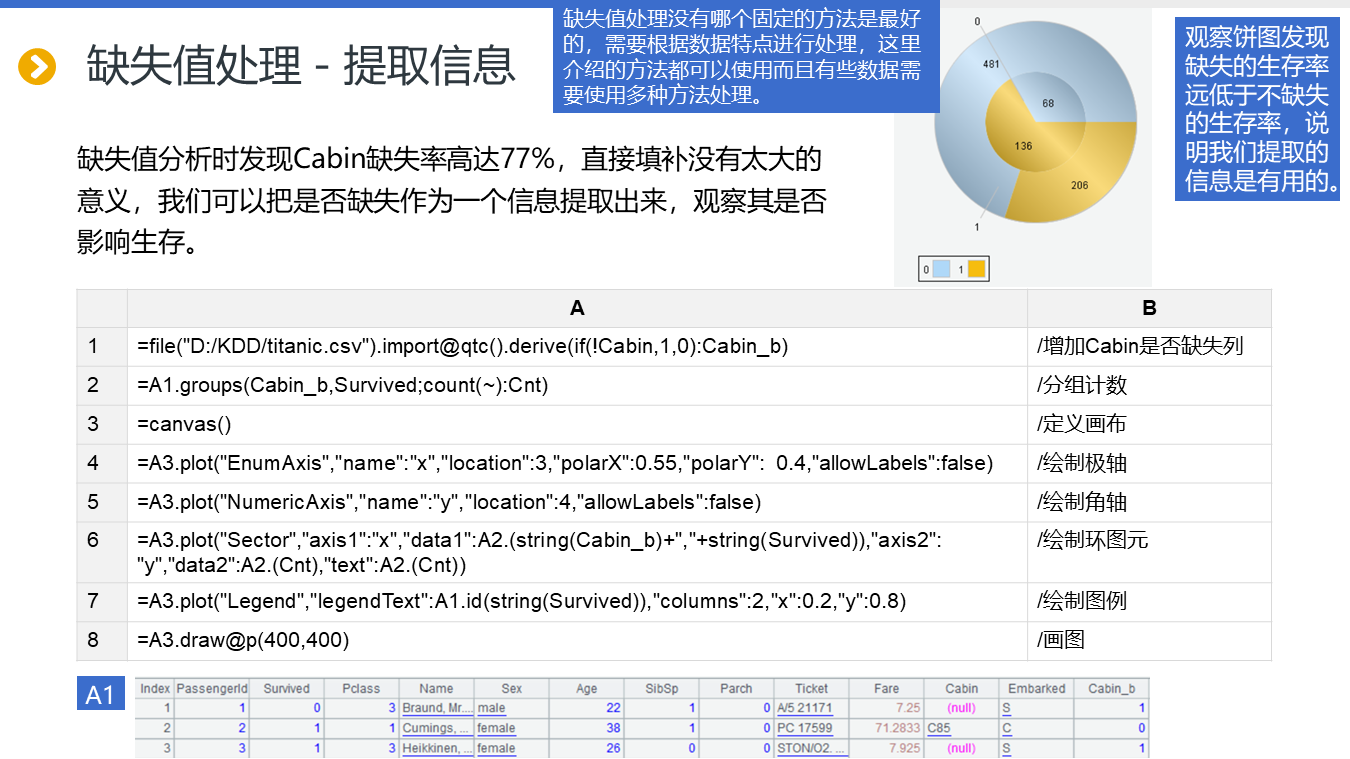Click the cell plotting "Legend"

577,601
